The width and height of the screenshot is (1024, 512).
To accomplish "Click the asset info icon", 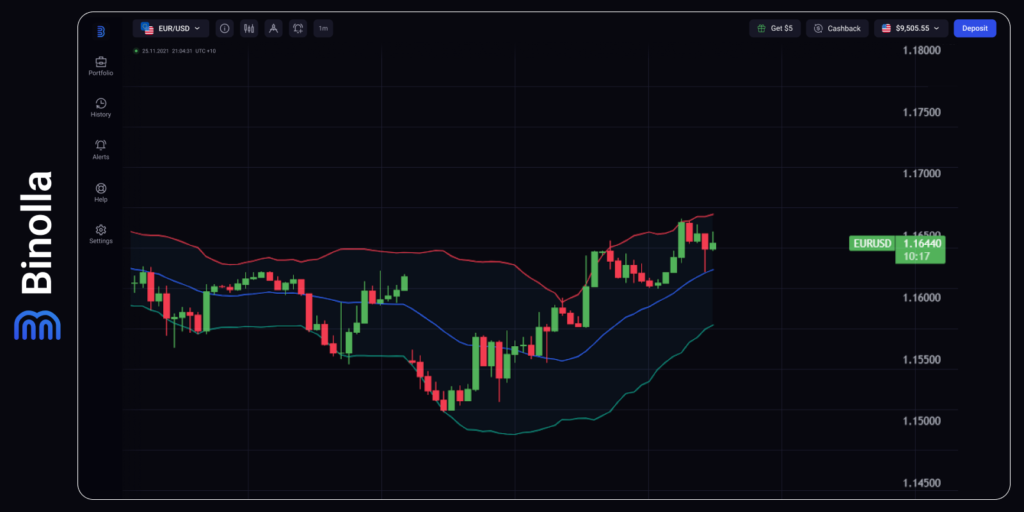I will tap(225, 29).
